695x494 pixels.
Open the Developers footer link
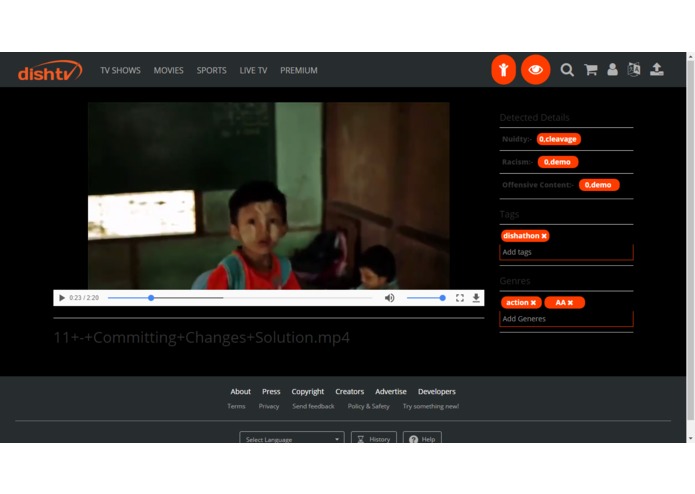[437, 392]
